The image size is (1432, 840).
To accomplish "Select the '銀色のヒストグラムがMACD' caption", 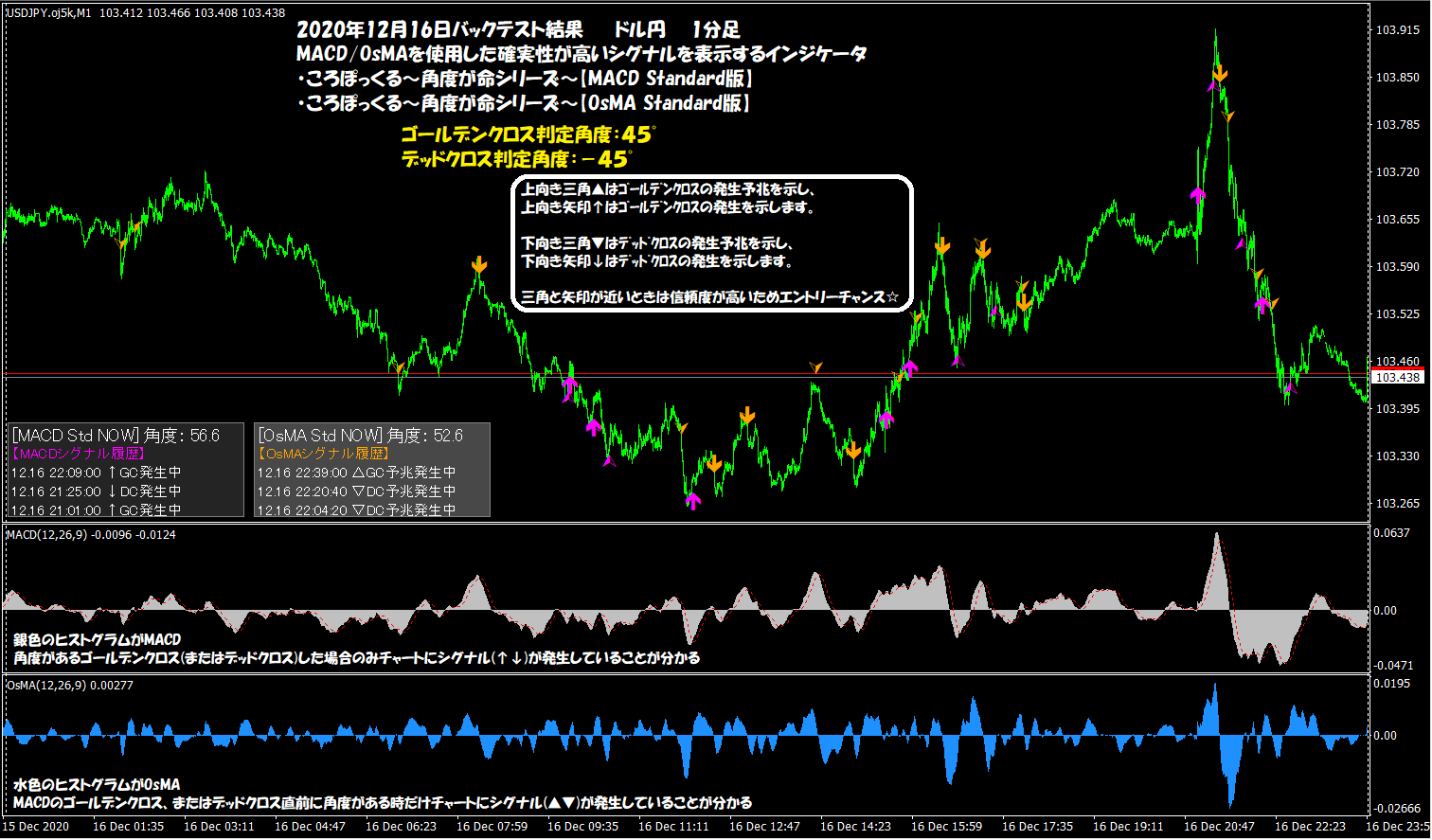I will pos(98,639).
